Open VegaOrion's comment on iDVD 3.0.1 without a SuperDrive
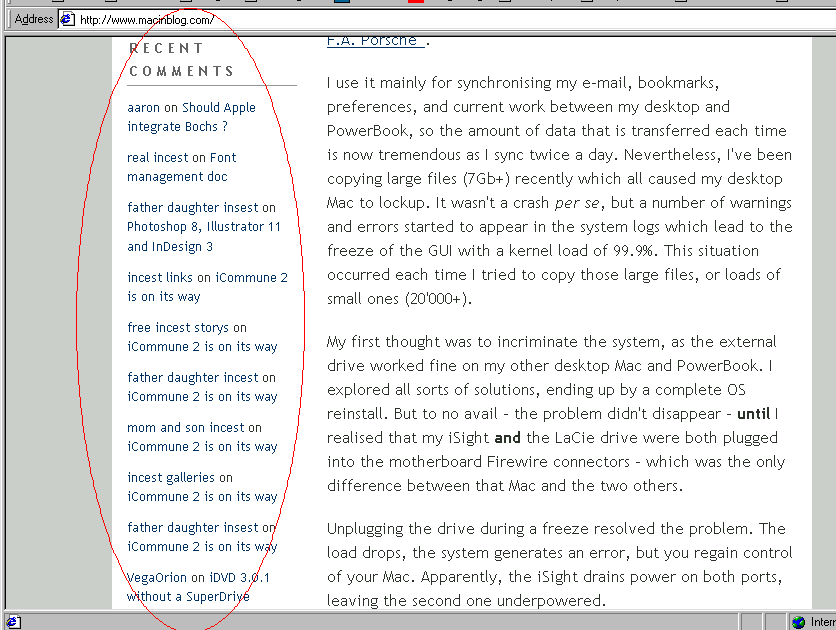The height and width of the screenshot is (630, 836). click(198, 587)
